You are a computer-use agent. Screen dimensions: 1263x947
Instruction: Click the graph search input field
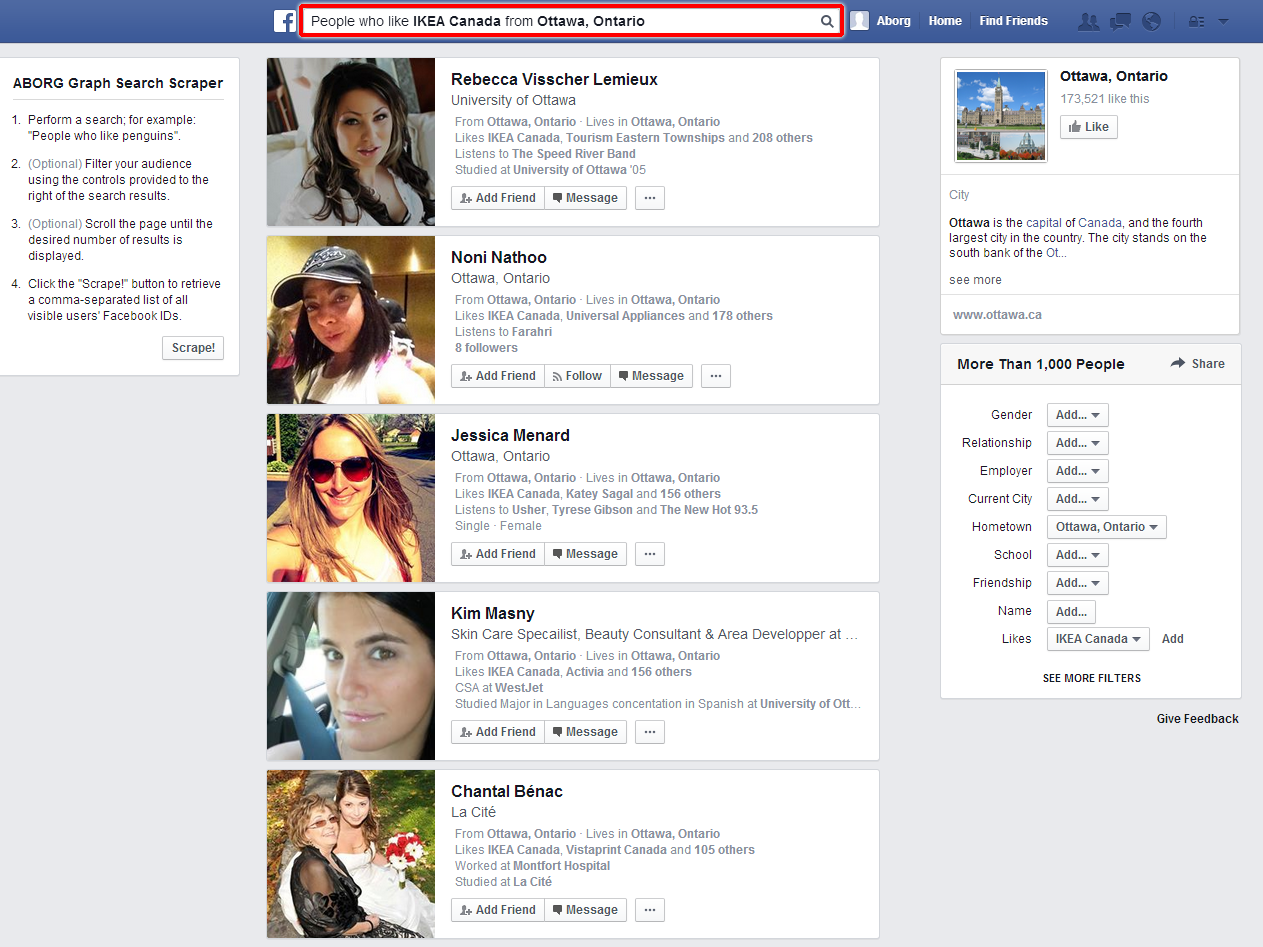(x=572, y=21)
